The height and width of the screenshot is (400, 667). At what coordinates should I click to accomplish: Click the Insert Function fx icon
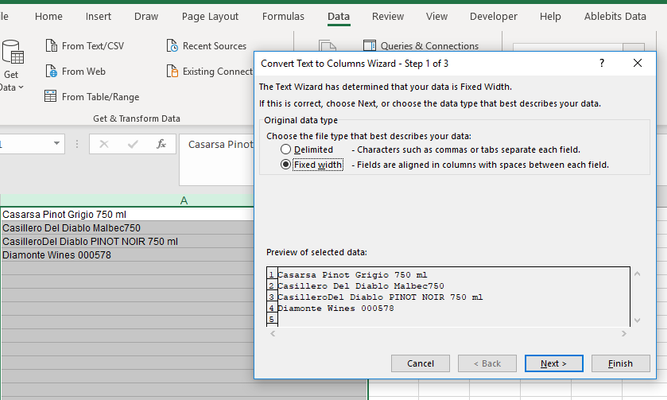[161, 144]
